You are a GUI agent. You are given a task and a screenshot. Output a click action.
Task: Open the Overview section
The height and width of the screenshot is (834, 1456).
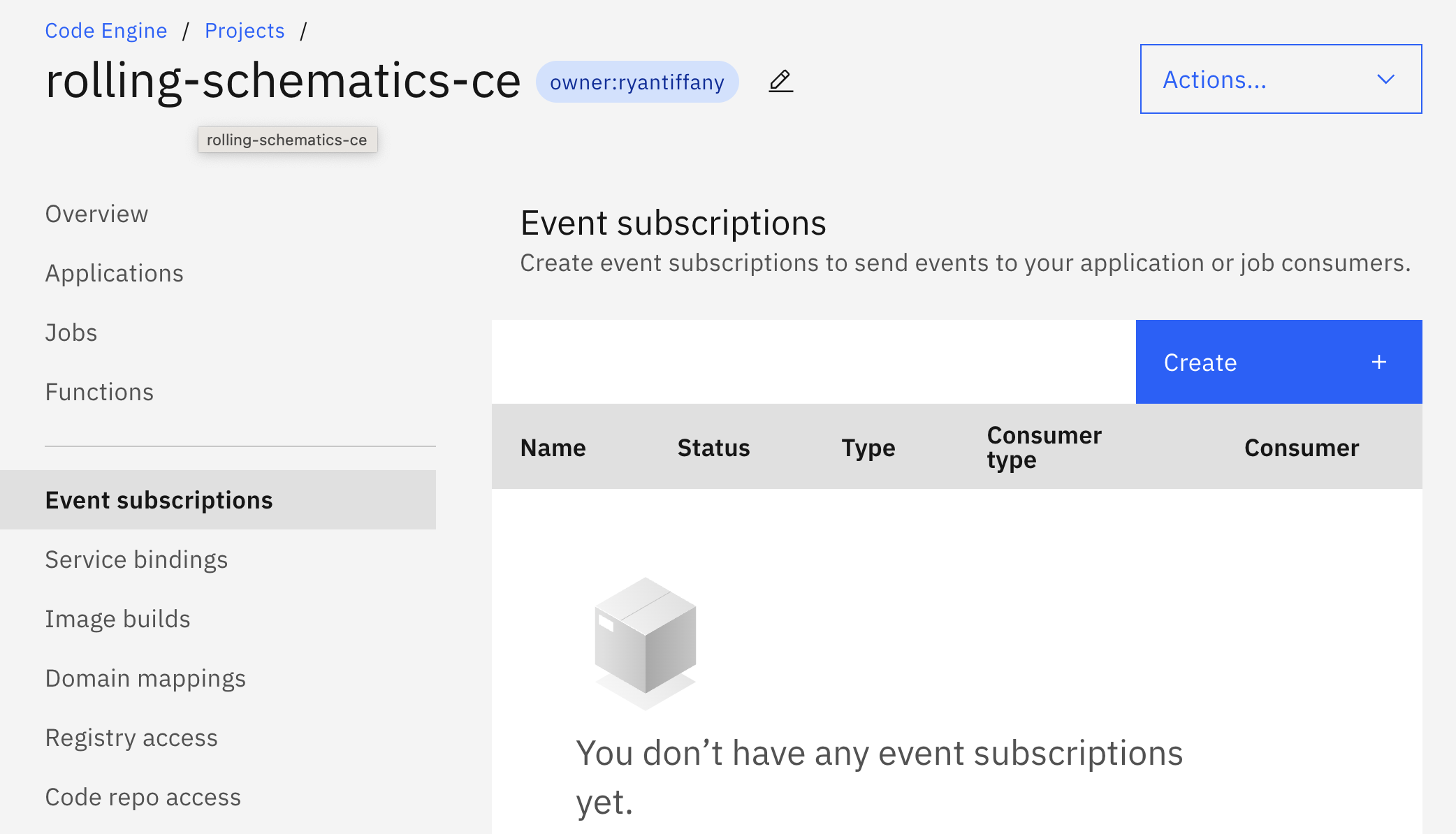pos(96,214)
